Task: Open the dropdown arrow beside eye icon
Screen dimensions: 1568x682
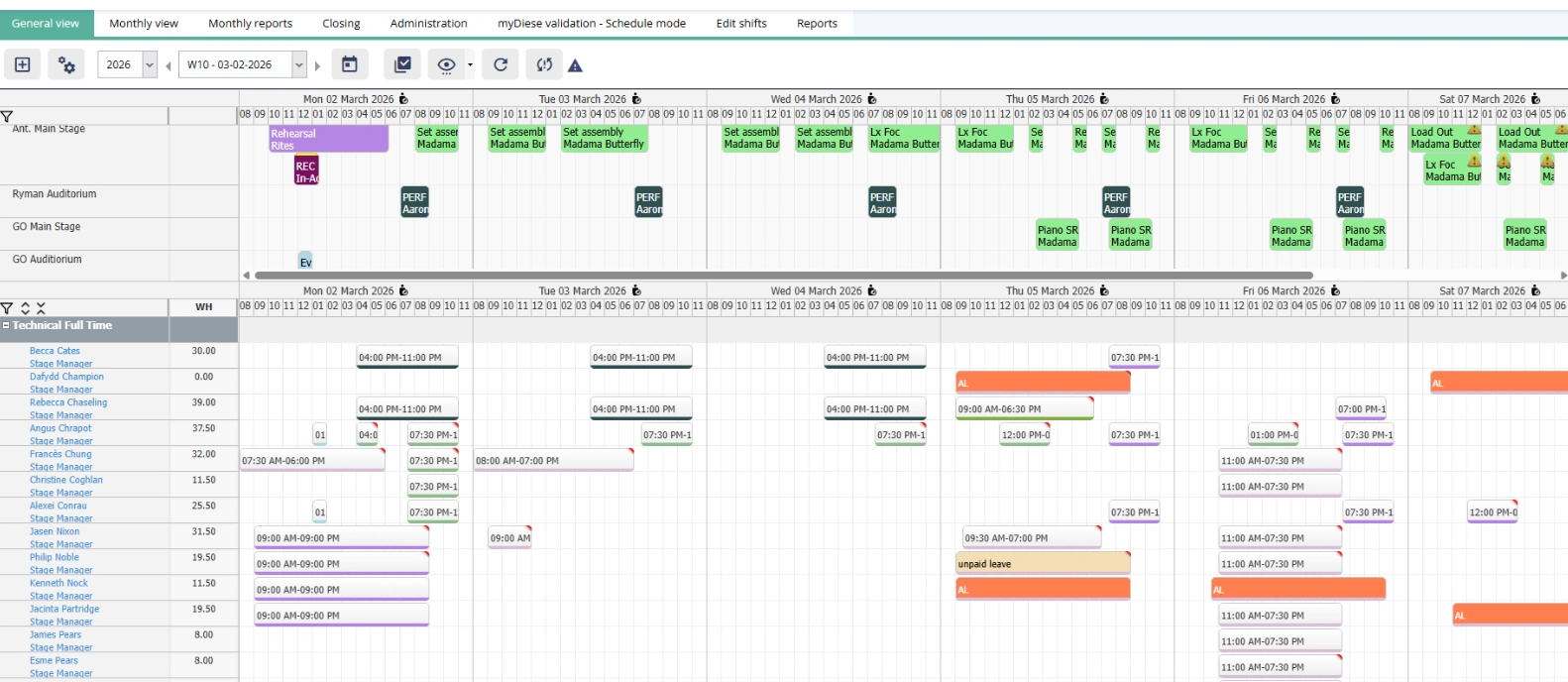Action: click(x=470, y=65)
